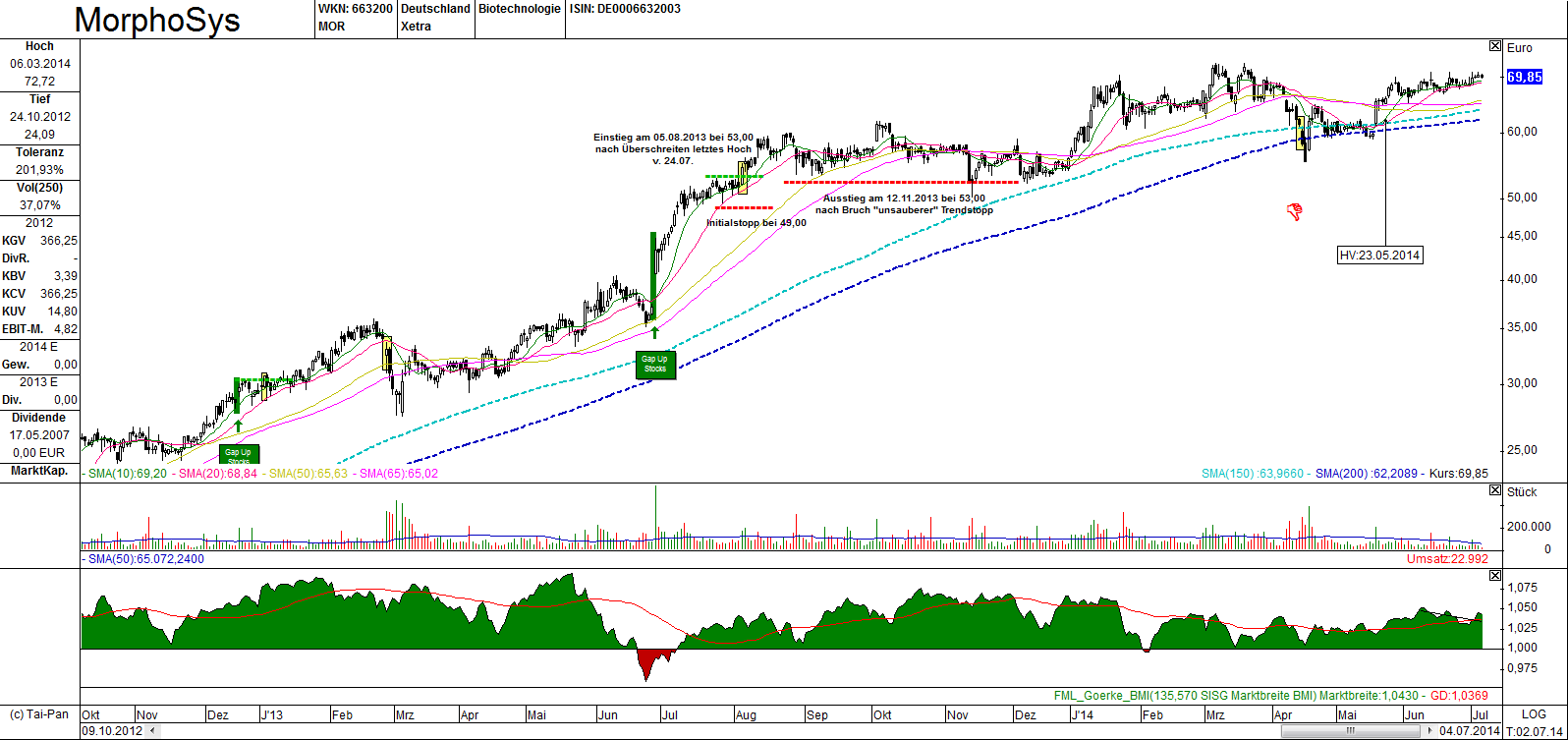1568x740 pixels.
Task: Click the Euro axis label
Action: (x=1520, y=47)
